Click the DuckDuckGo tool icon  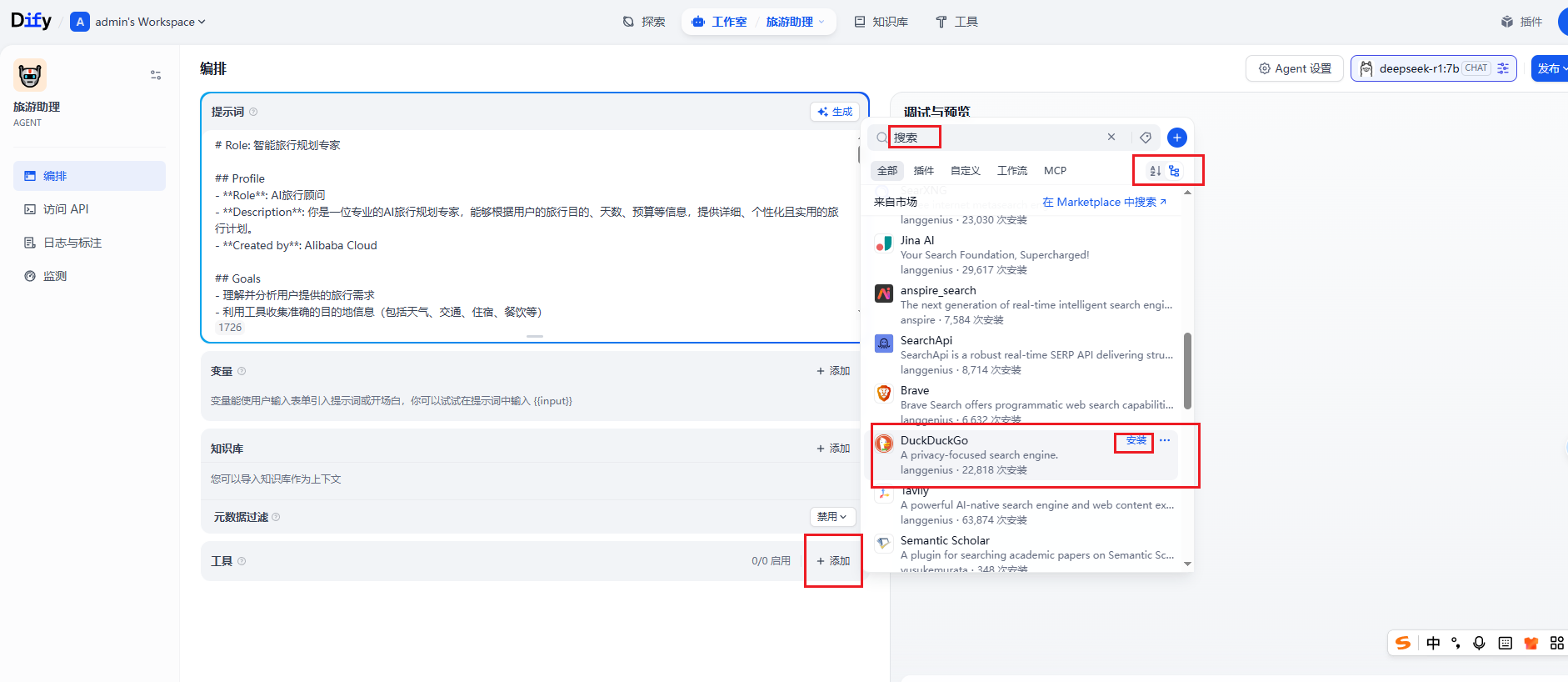(x=884, y=444)
